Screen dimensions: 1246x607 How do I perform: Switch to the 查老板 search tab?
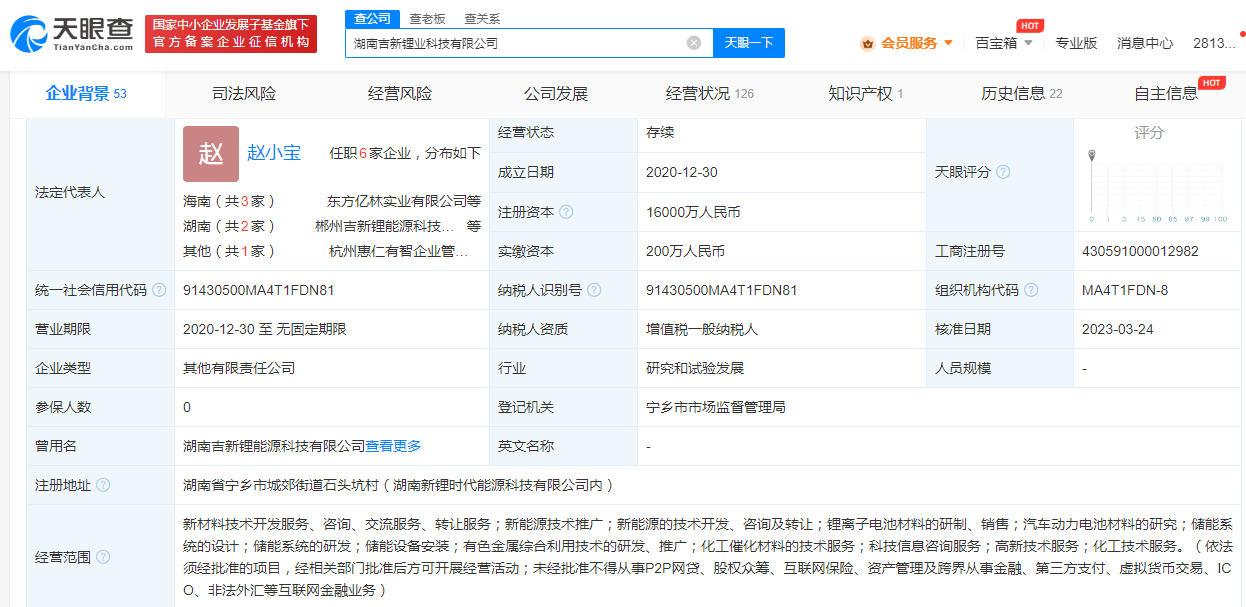pos(427,19)
